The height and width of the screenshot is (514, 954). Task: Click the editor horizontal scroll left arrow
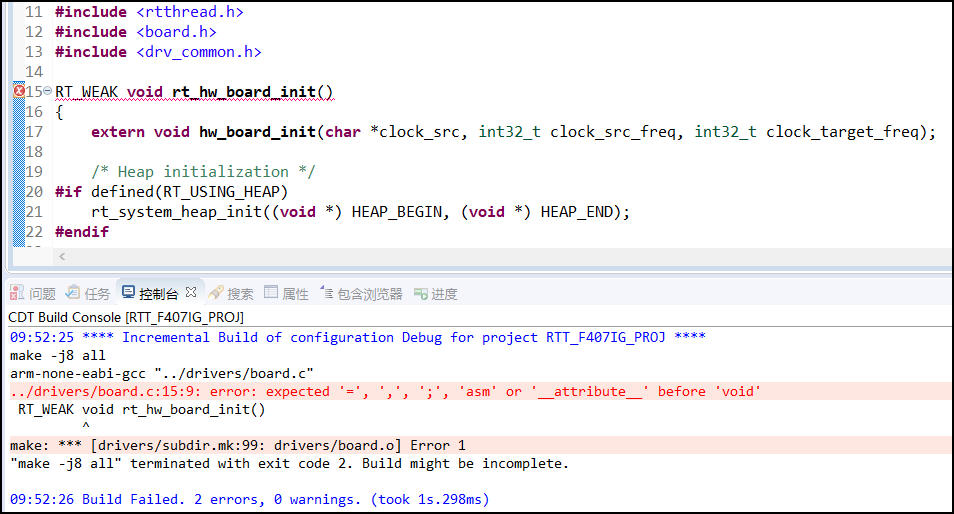tap(62, 257)
